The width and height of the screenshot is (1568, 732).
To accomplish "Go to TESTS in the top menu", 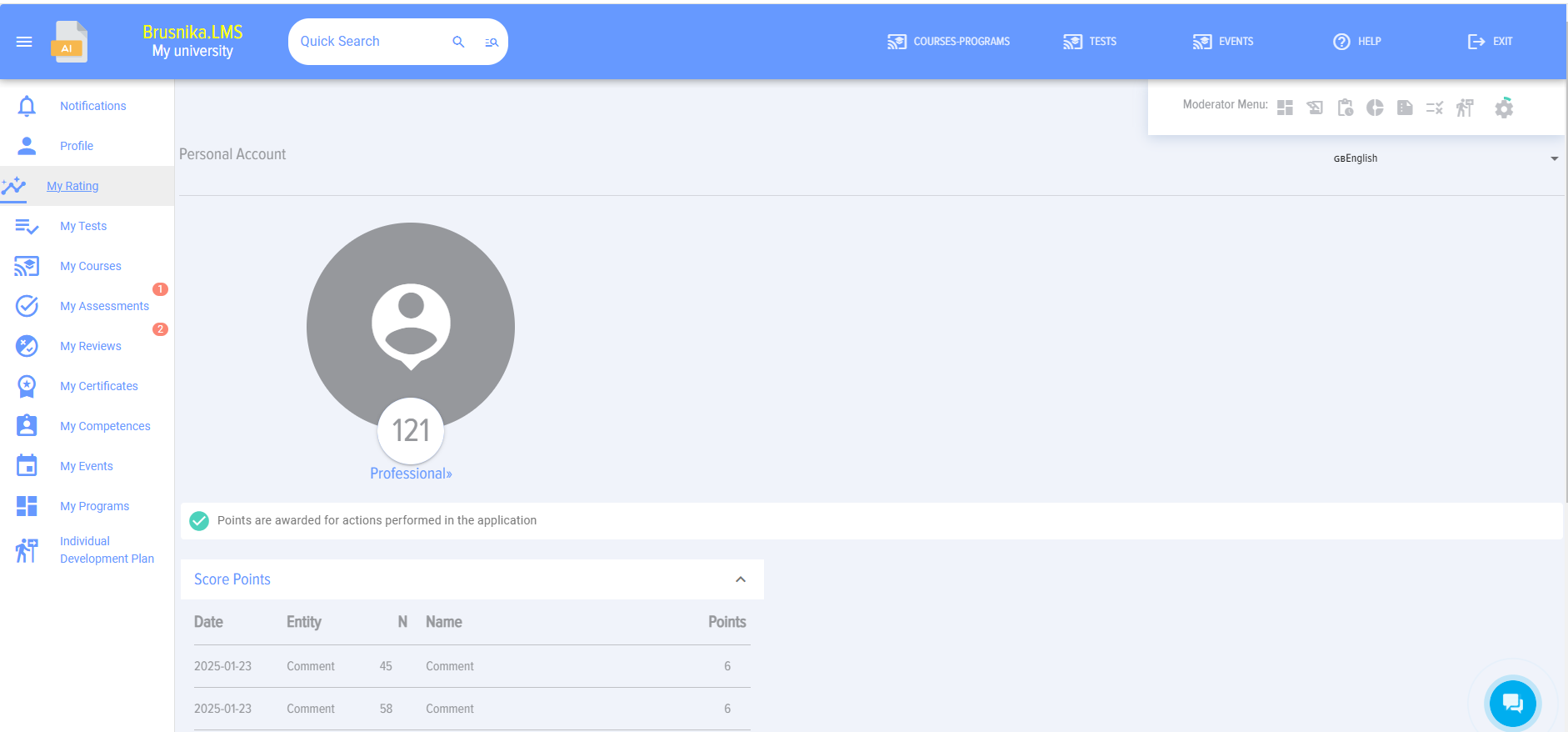I will point(1090,42).
